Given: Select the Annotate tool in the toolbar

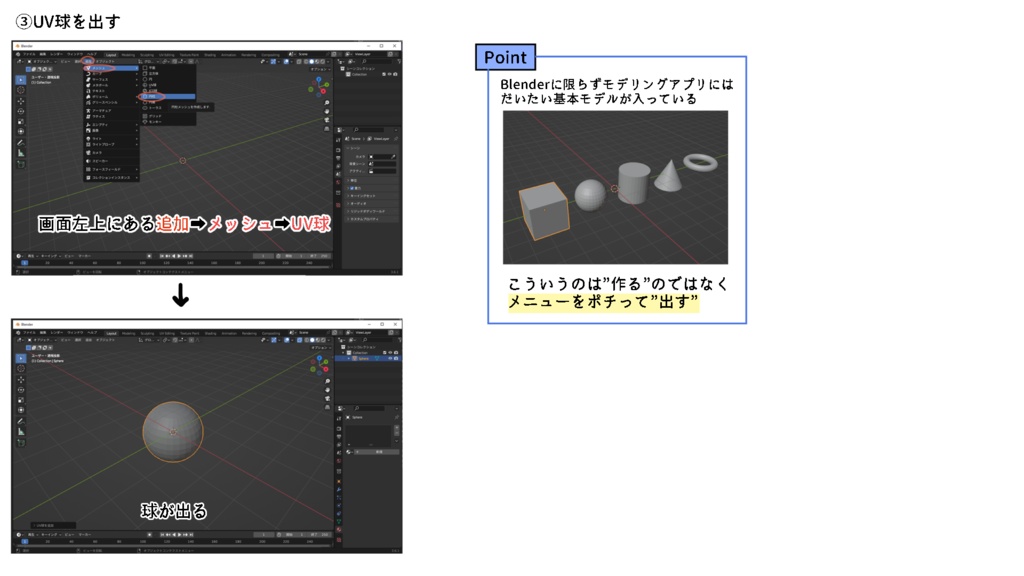Looking at the screenshot, I should point(21,419).
